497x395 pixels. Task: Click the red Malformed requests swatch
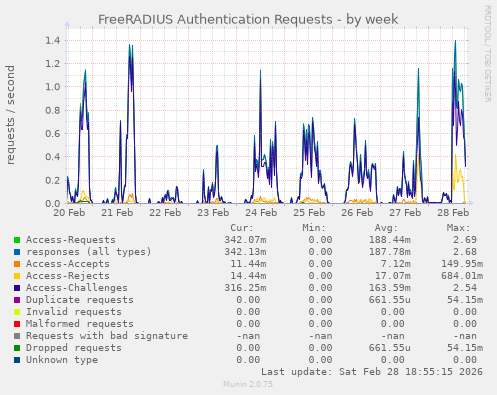click(x=17, y=324)
